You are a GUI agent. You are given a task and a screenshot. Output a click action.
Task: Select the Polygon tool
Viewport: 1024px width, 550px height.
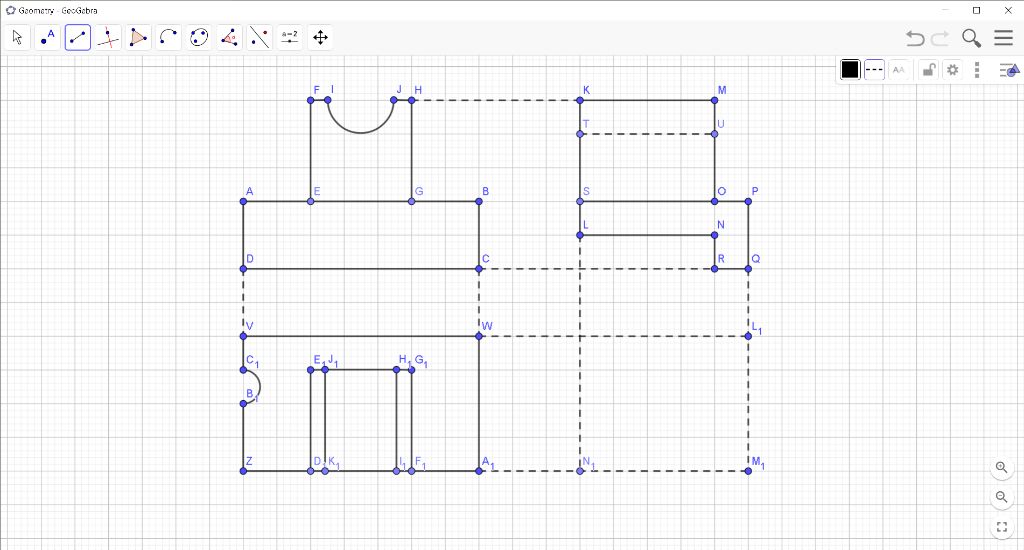tap(138, 38)
